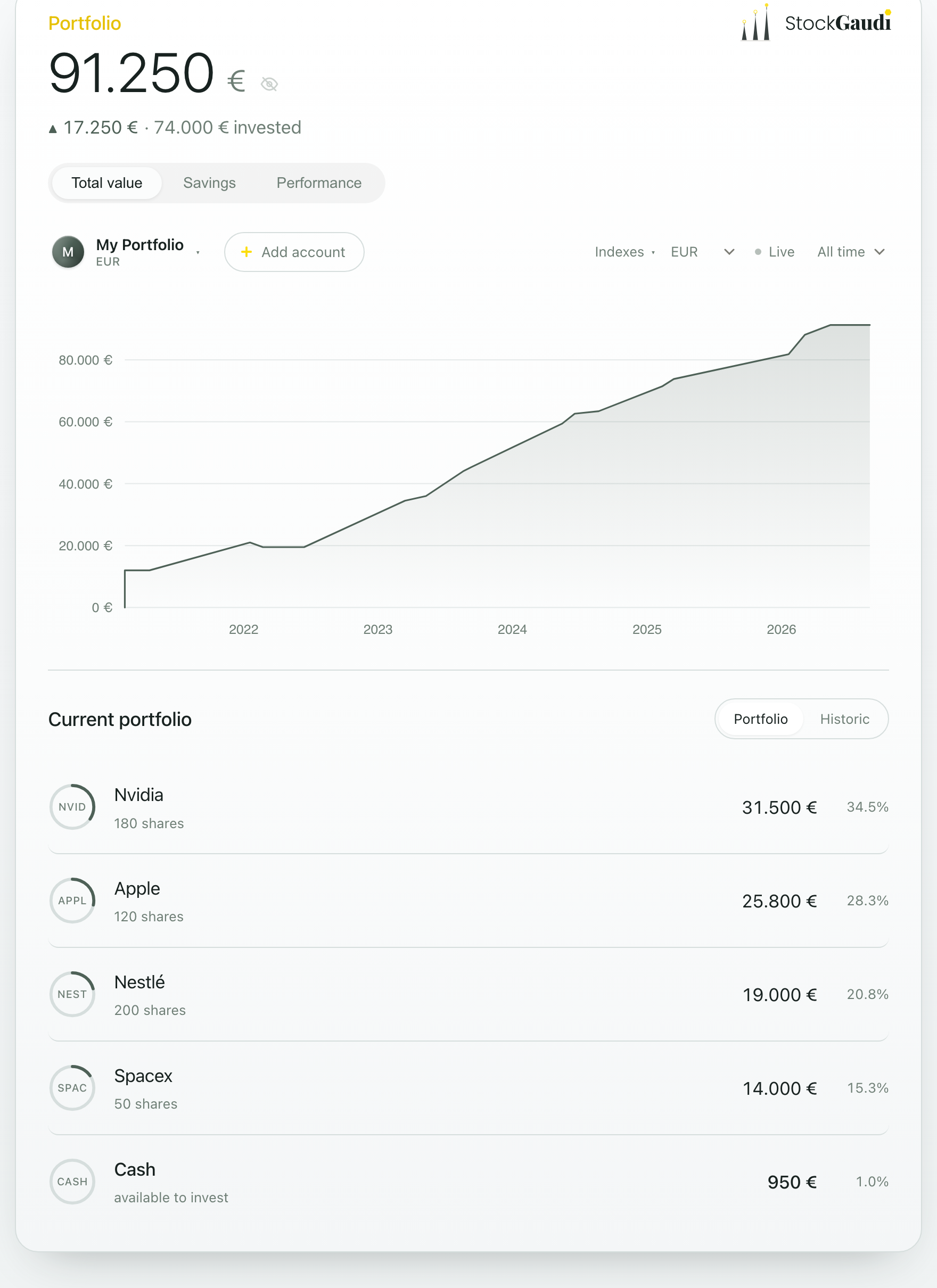
Task: Open the Cash row
Action: (468, 1182)
